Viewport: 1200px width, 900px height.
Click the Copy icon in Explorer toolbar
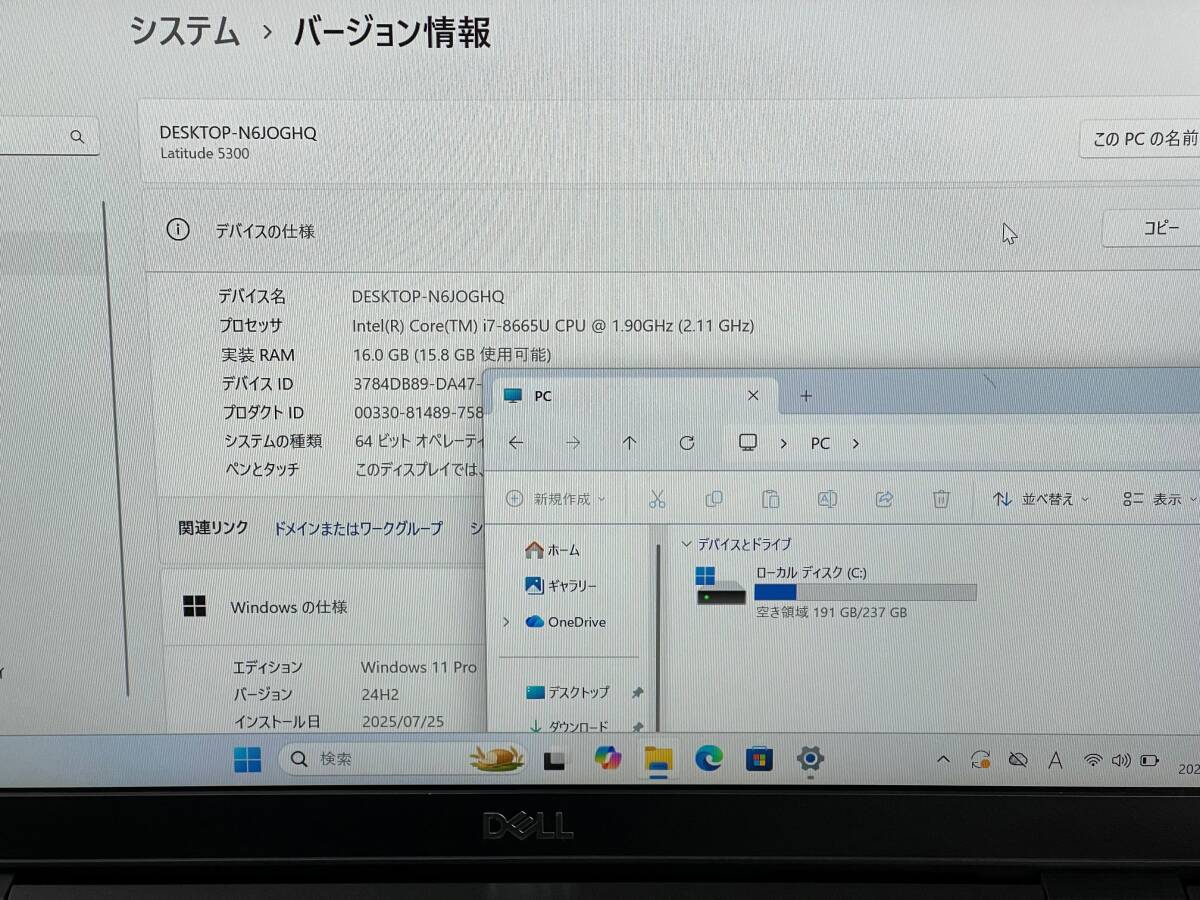713,498
